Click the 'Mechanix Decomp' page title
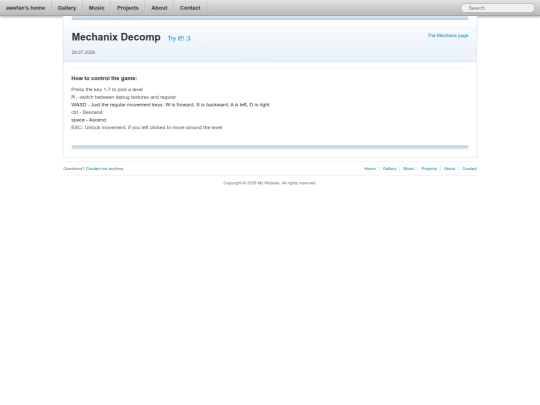 pyautogui.click(x=116, y=37)
